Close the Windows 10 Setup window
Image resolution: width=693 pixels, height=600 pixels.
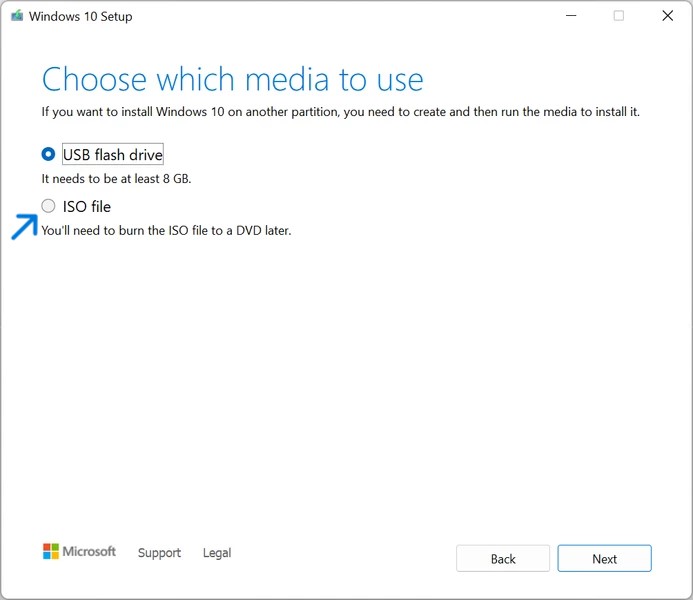click(x=667, y=16)
